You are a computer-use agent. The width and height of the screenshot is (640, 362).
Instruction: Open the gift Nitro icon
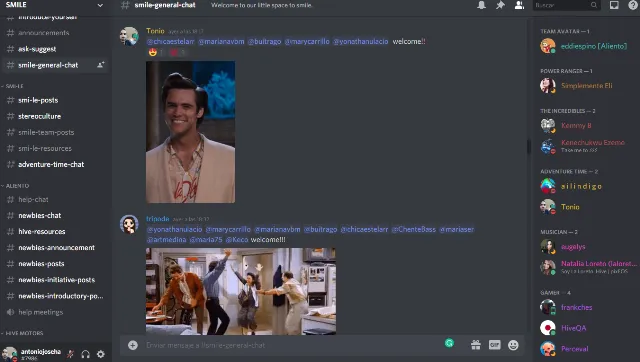tap(476, 345)
